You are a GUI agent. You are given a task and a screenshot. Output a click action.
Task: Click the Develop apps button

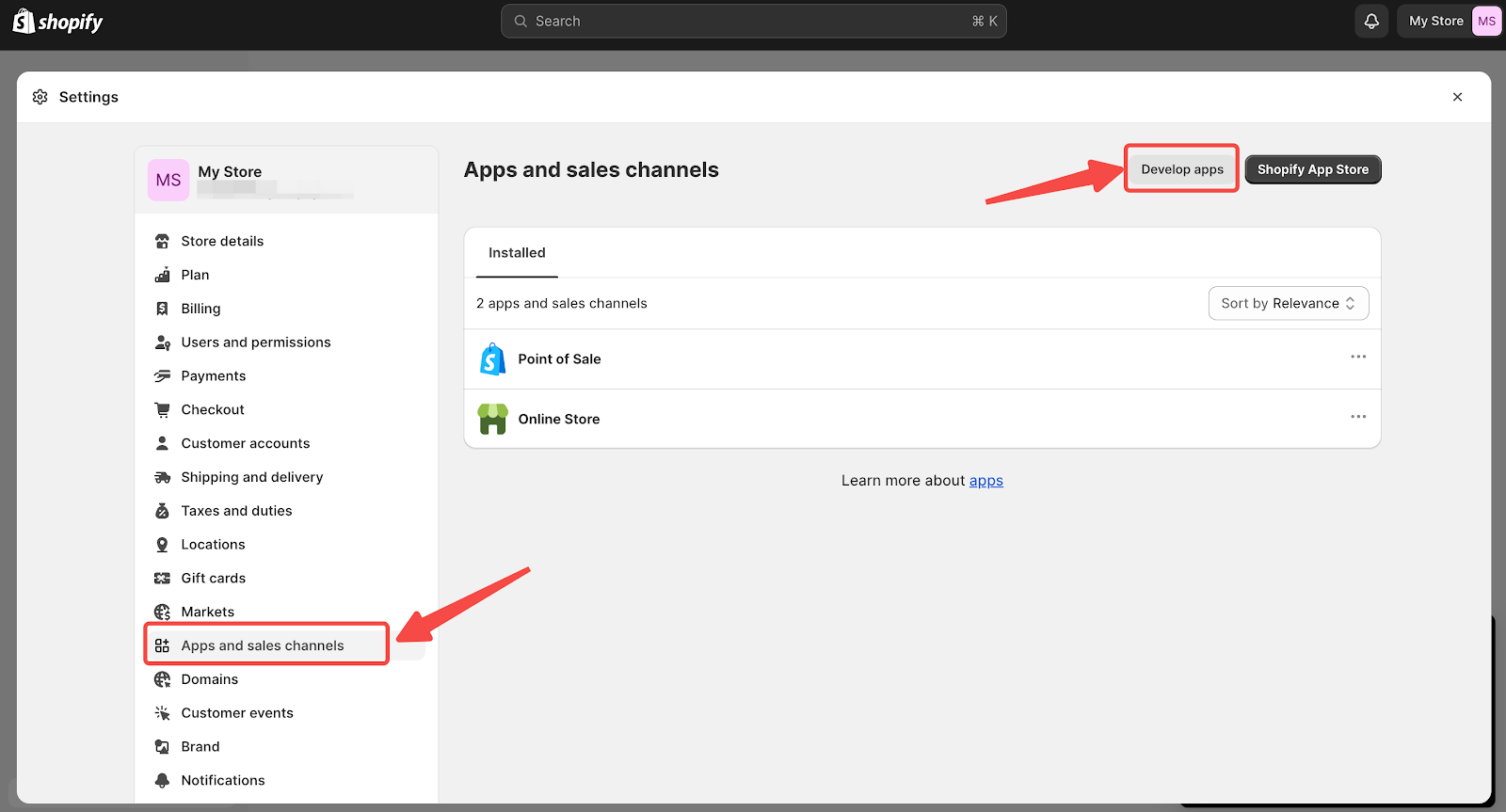1182,169
